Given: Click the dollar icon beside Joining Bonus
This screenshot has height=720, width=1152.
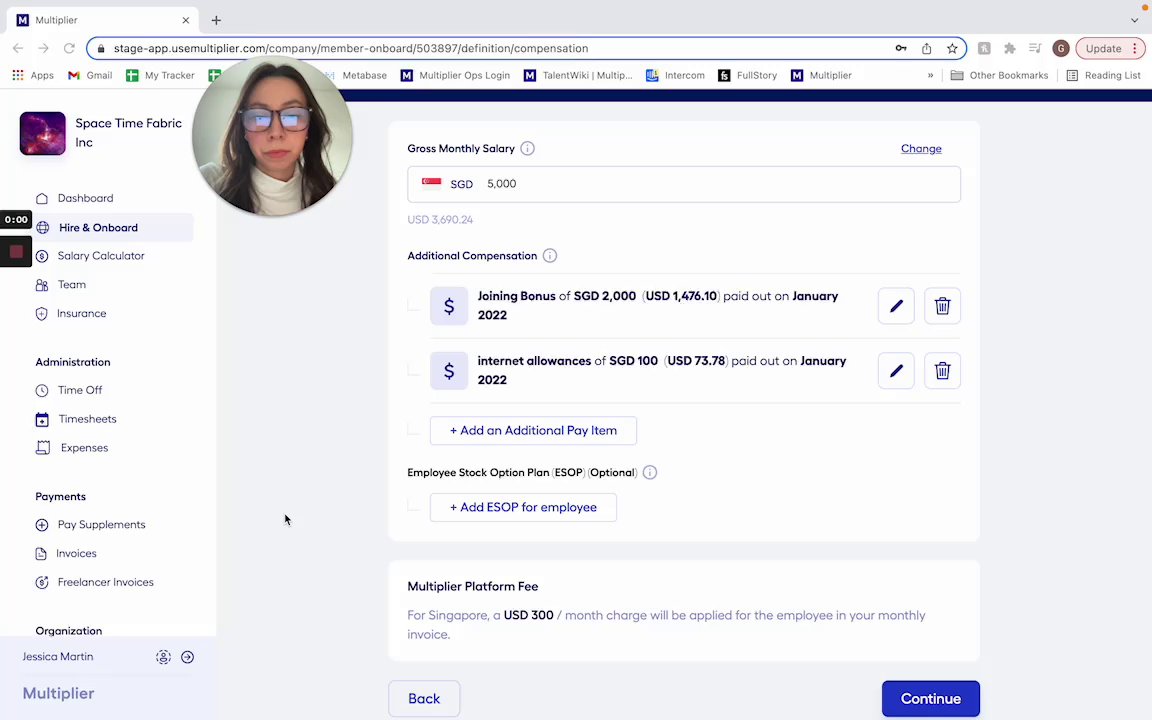Looking at the screenshot, I should [x=449, y=306].
